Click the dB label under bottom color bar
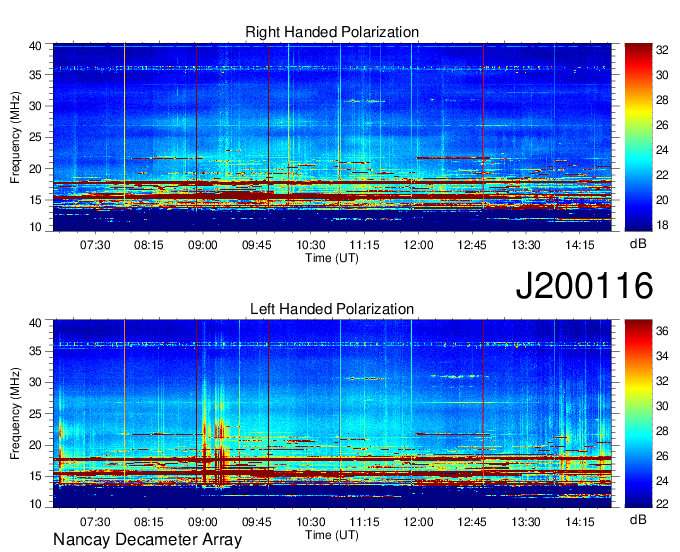Screen dimensions: 680x552 (x=638, y=519)
